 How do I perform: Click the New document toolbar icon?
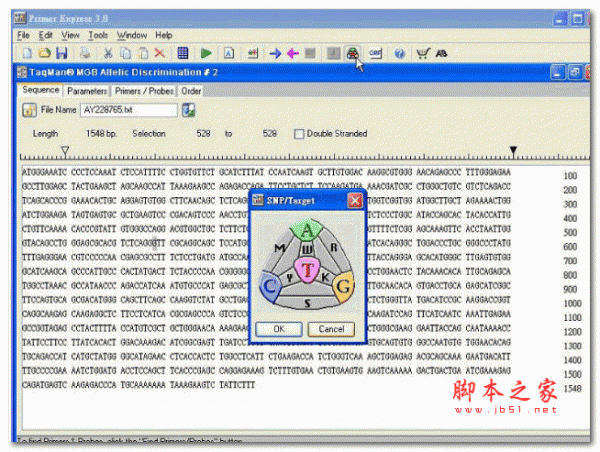coord(28,53)
